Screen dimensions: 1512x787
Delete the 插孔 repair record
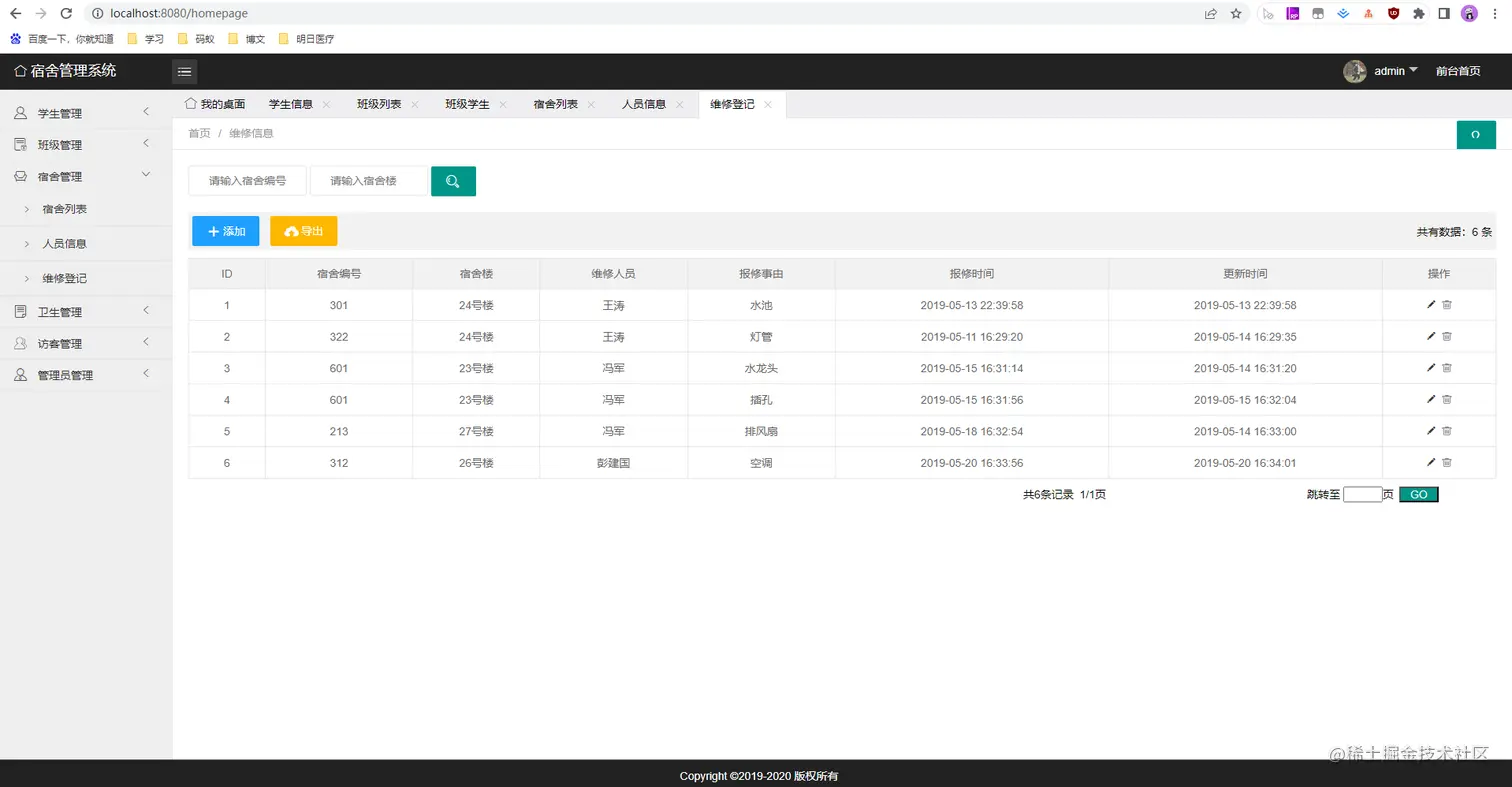pyautogui.click(x=1447, y=400)
